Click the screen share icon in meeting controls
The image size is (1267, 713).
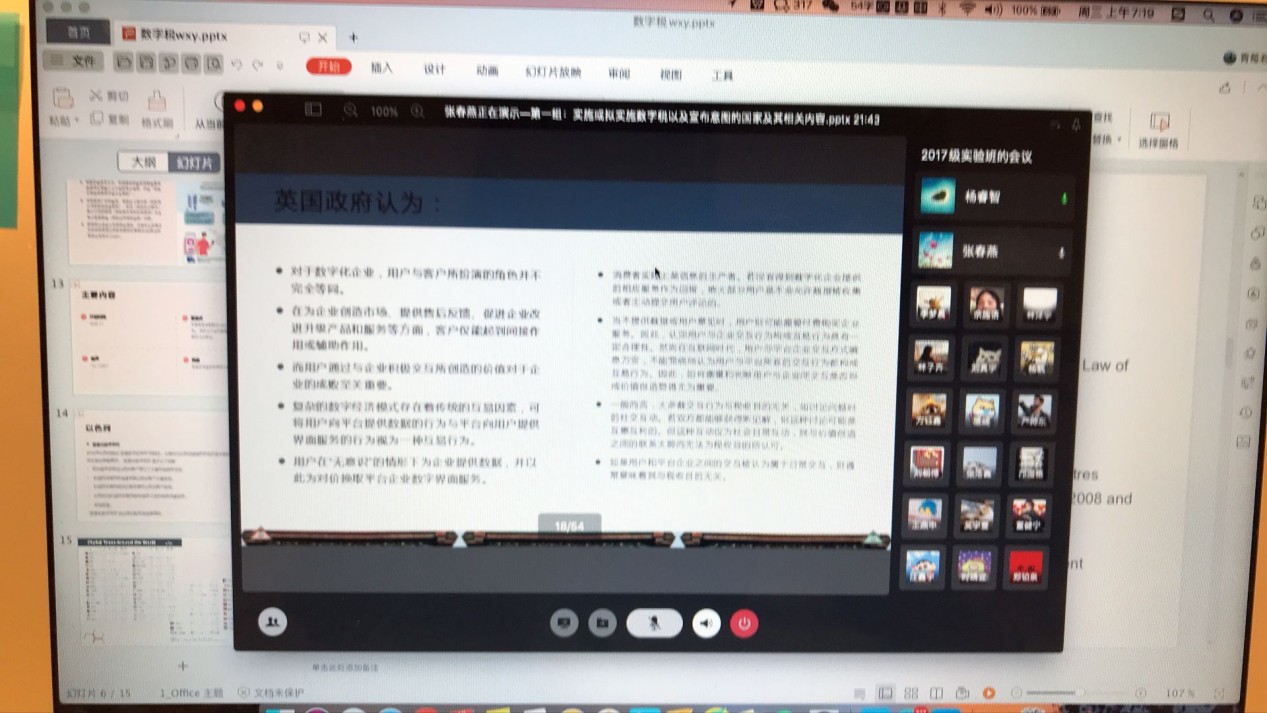pyautogui.click(x=564, y=623)
